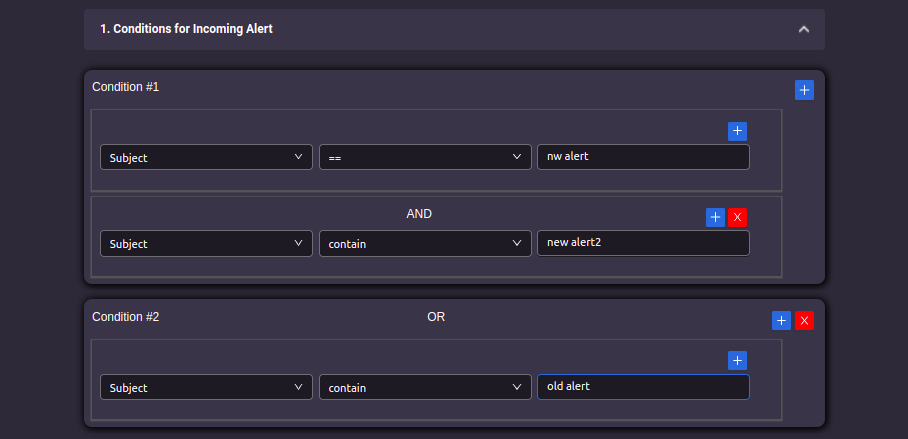Delete the AND rule with 'new alert2'
Viewport: 908px width, 439px height.
(737, 217)
